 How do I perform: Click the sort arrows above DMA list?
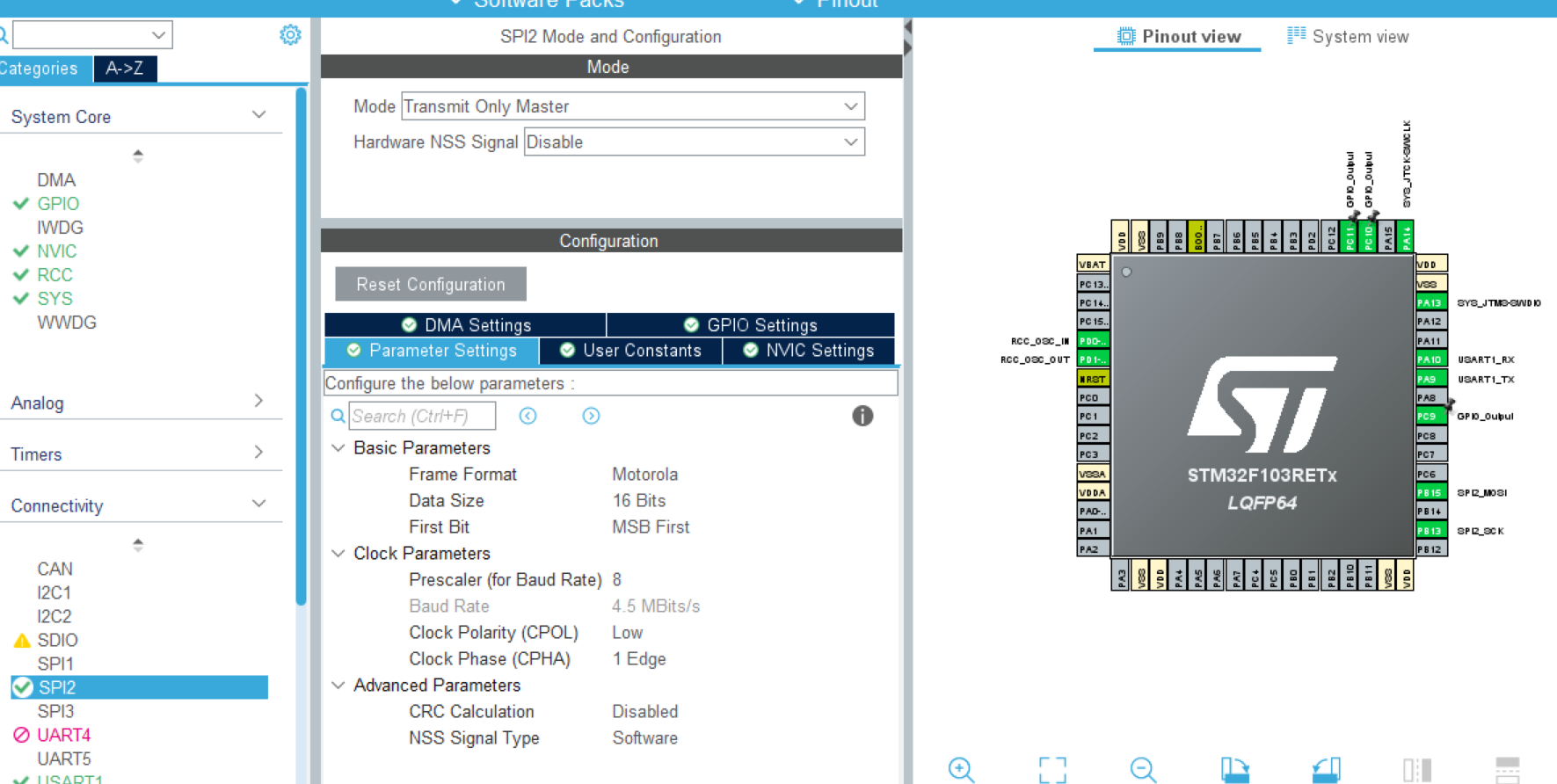coord(138,156)
